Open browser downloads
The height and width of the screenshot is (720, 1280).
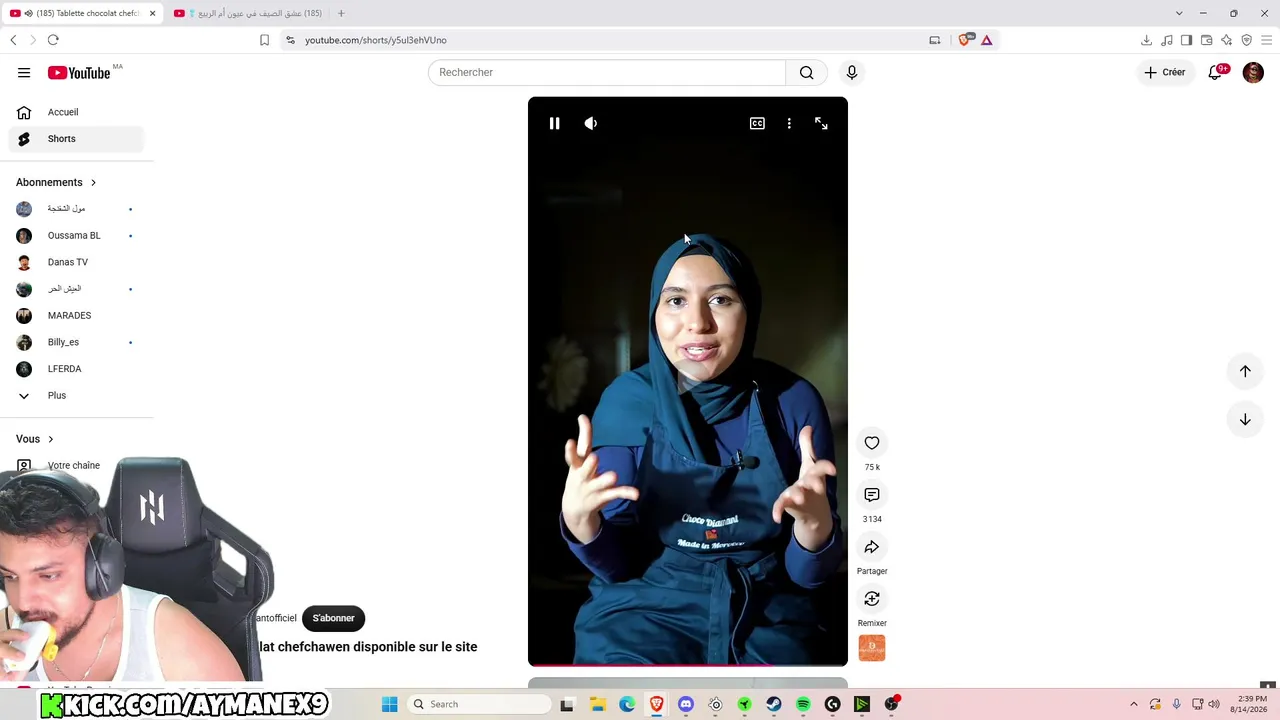click(x=1146, y=40)
